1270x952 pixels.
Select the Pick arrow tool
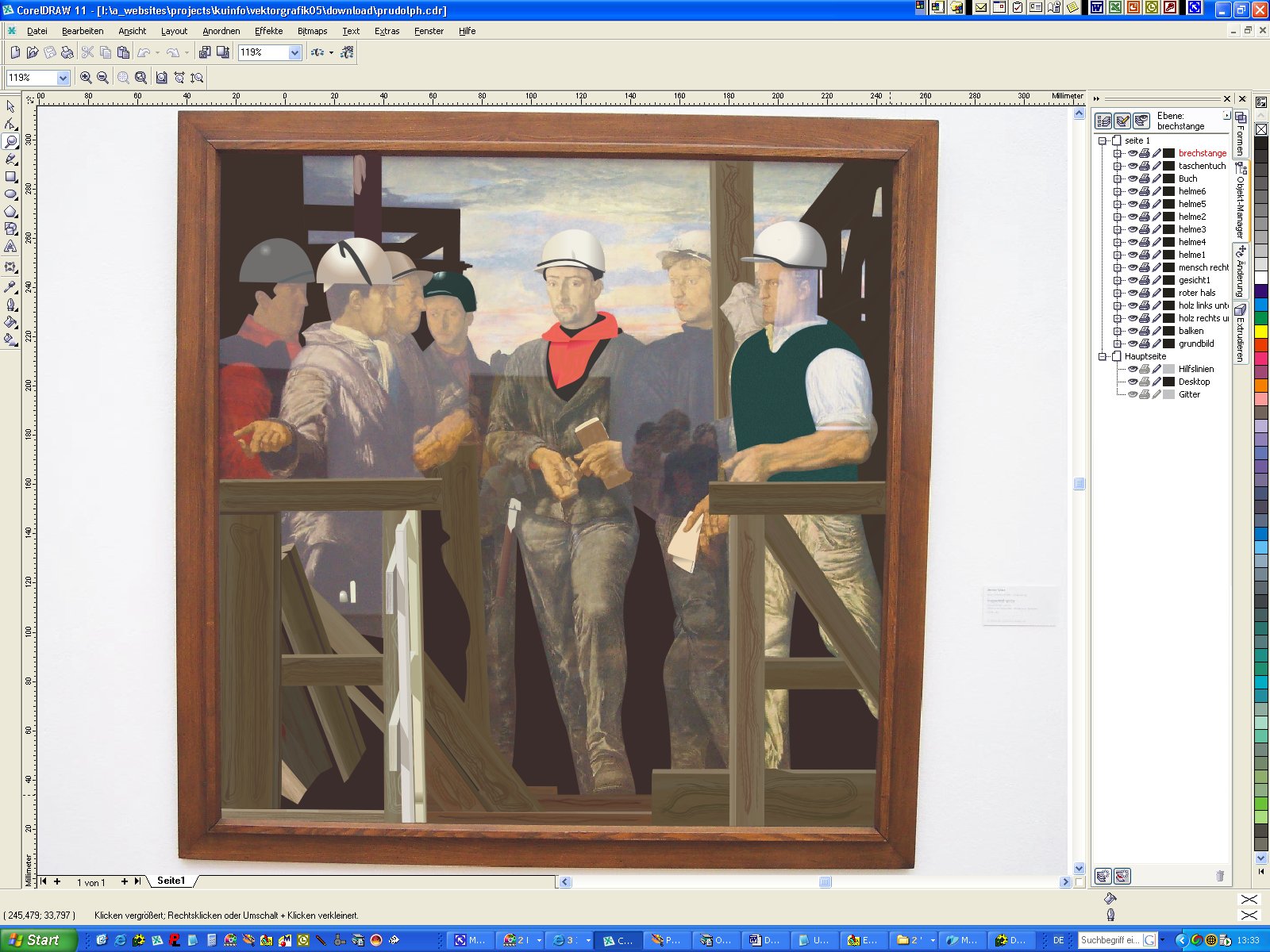coord(10,106)
